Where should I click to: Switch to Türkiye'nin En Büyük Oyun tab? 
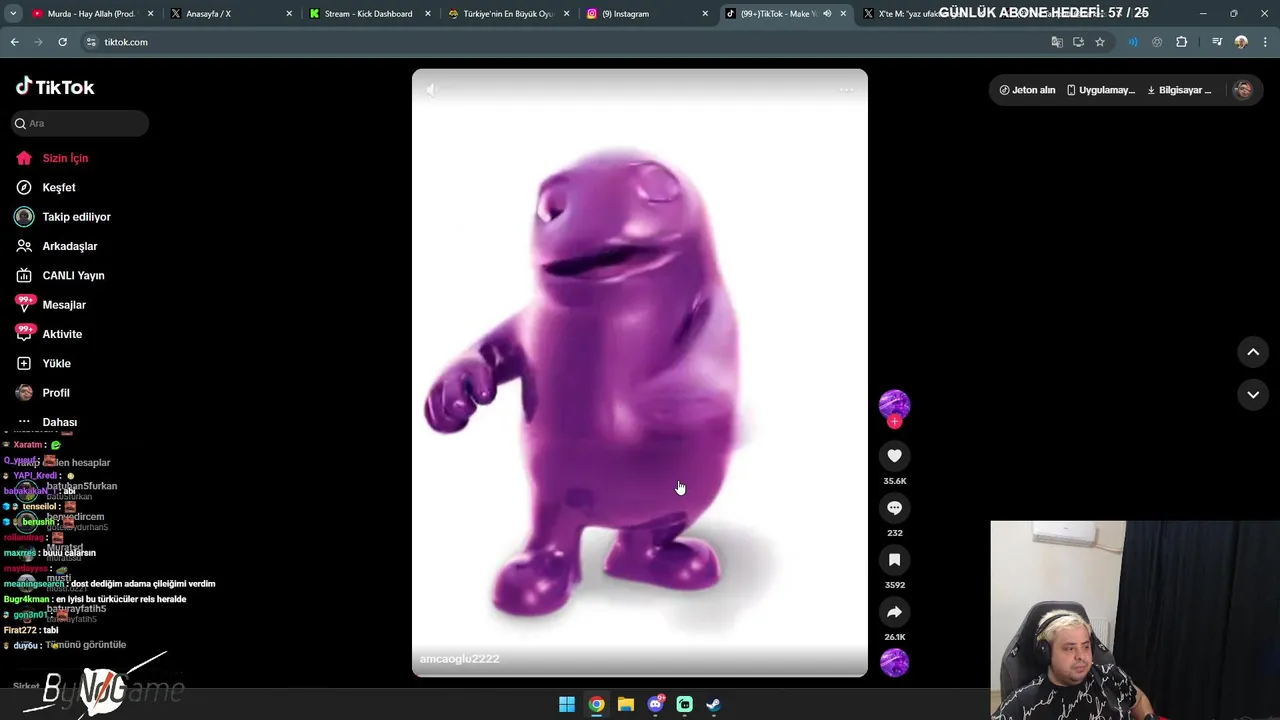pos(508,14)
